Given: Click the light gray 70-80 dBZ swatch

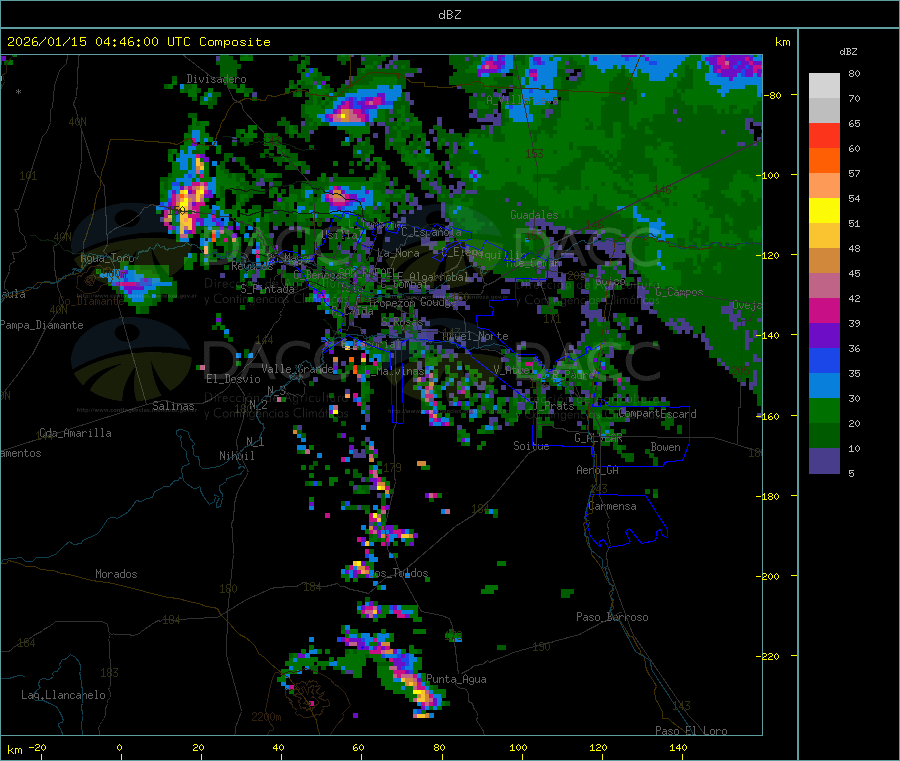Looking at the screenshot, I should 824,86.
